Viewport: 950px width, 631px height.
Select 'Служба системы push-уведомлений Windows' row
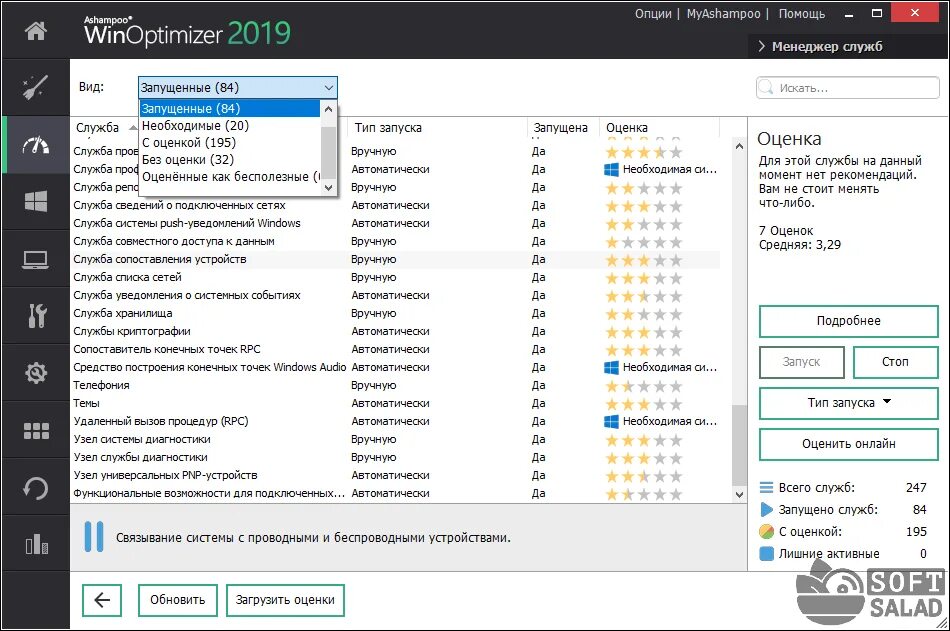coord(396,224)
